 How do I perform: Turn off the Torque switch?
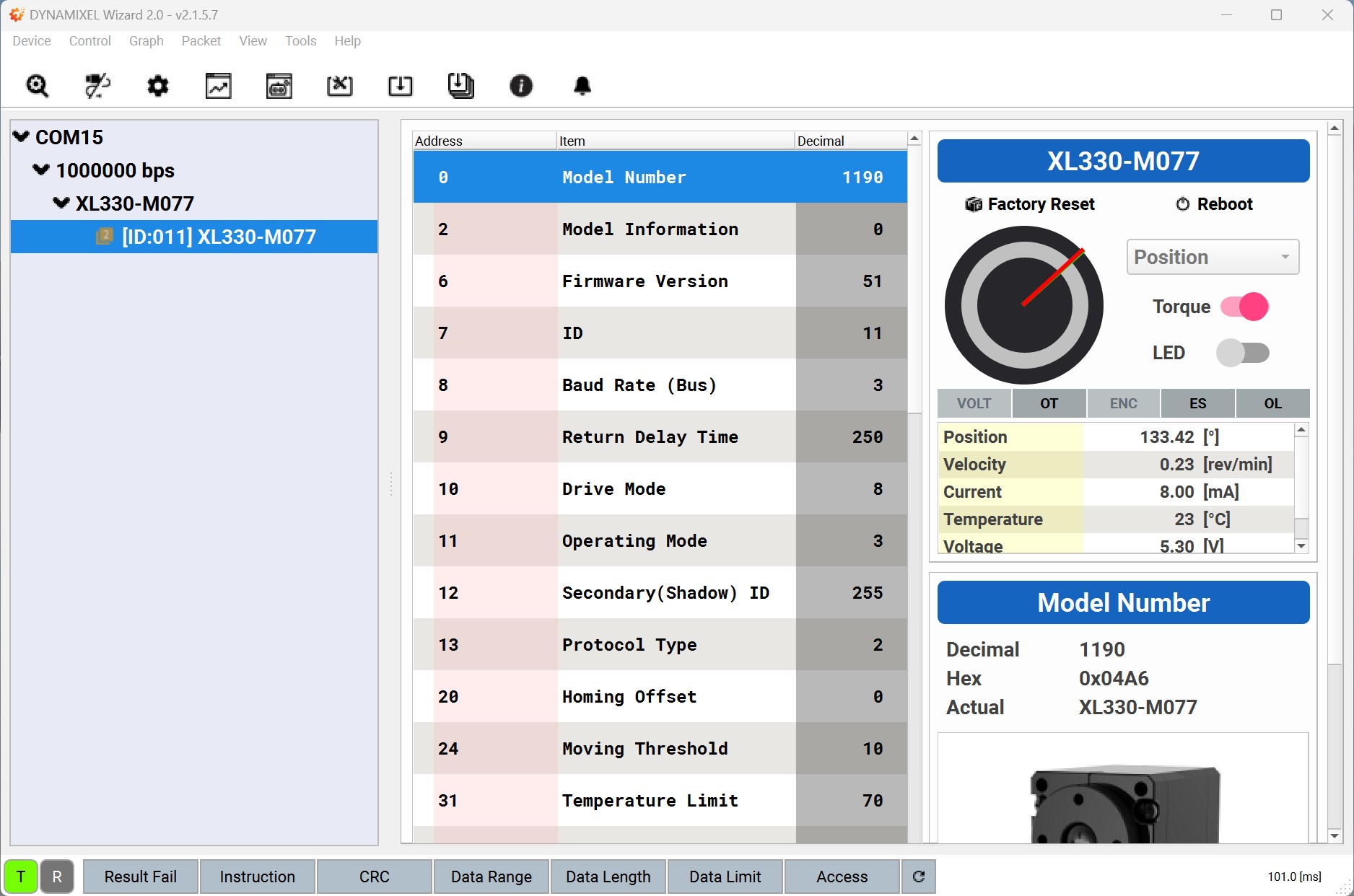(1244, 307)
